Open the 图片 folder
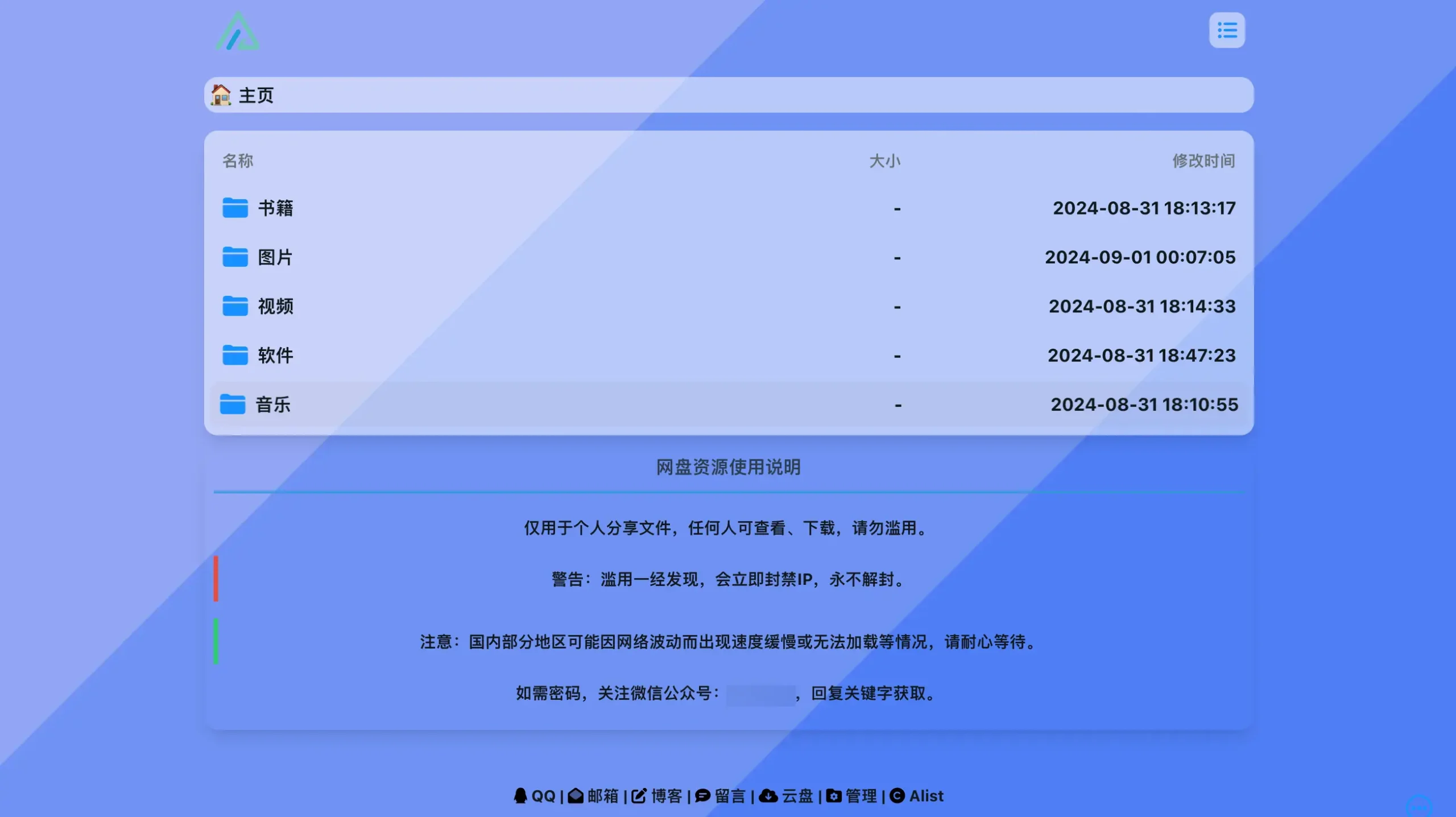 pos(274,257)
